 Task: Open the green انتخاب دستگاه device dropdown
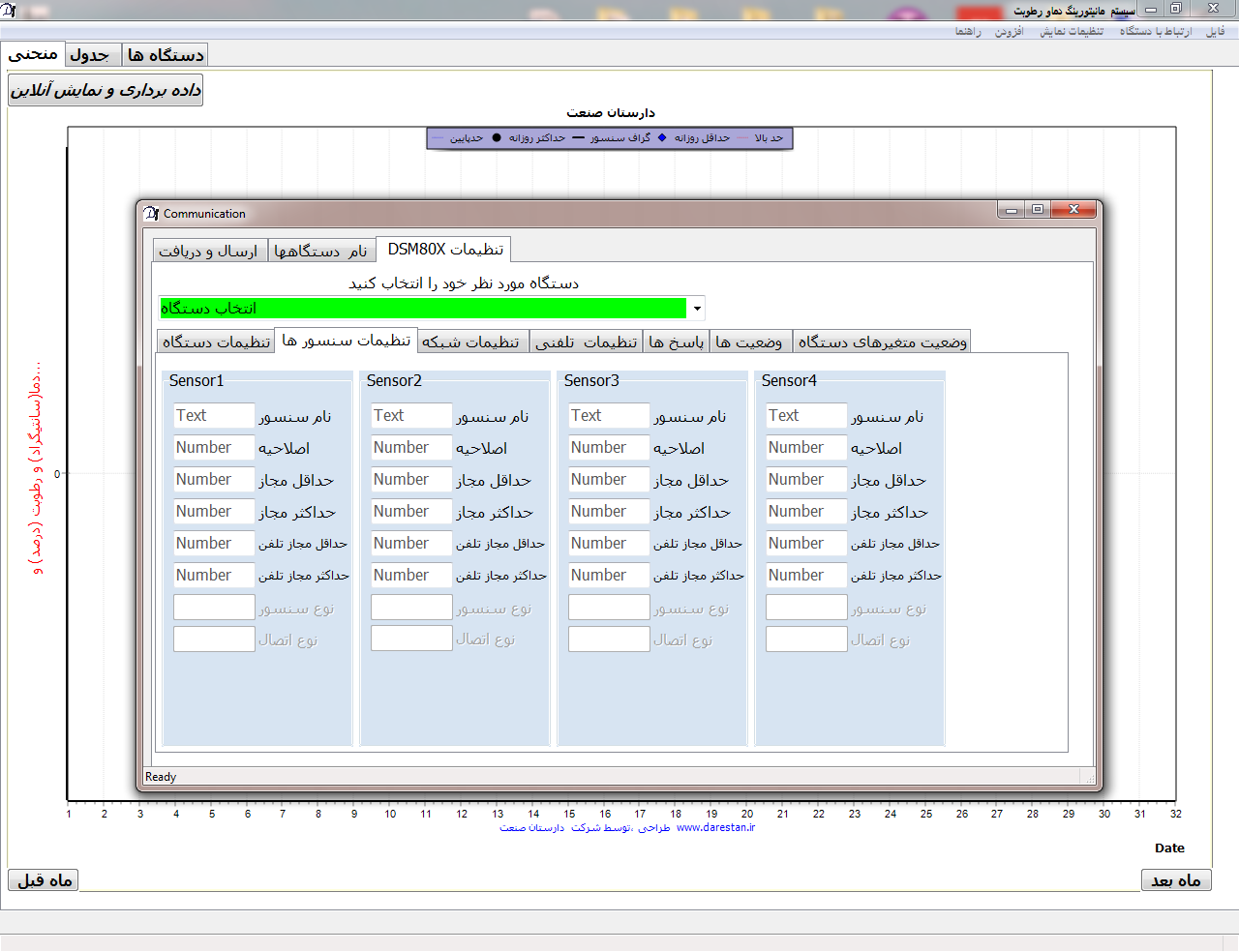click(423, 309)
